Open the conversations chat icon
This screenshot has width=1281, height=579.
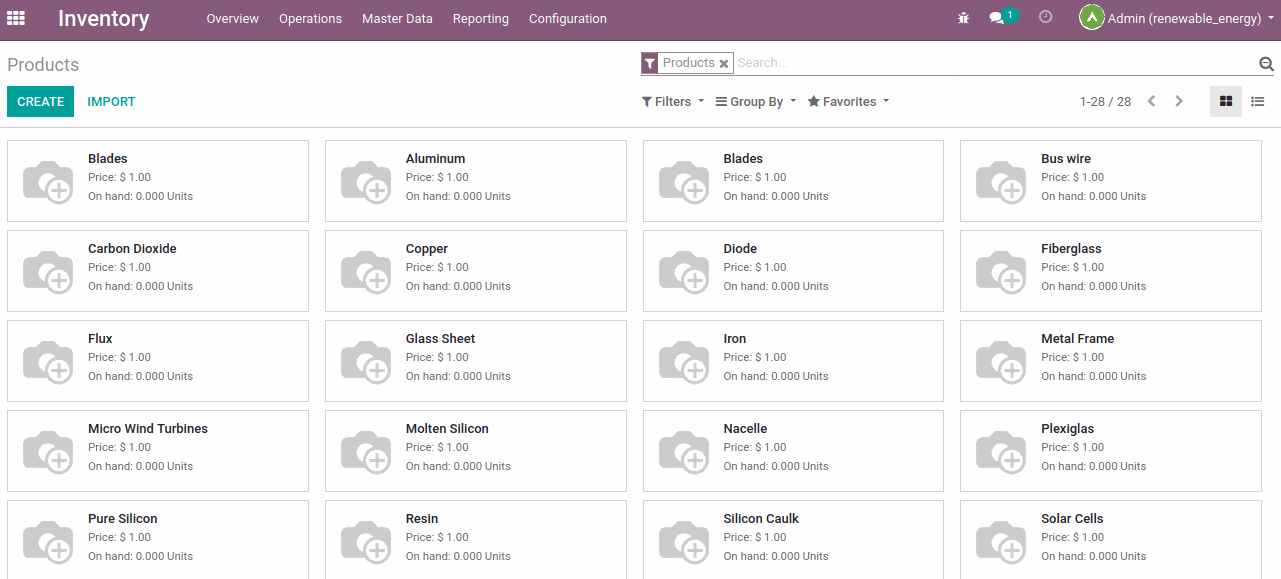tap(996, 18)
